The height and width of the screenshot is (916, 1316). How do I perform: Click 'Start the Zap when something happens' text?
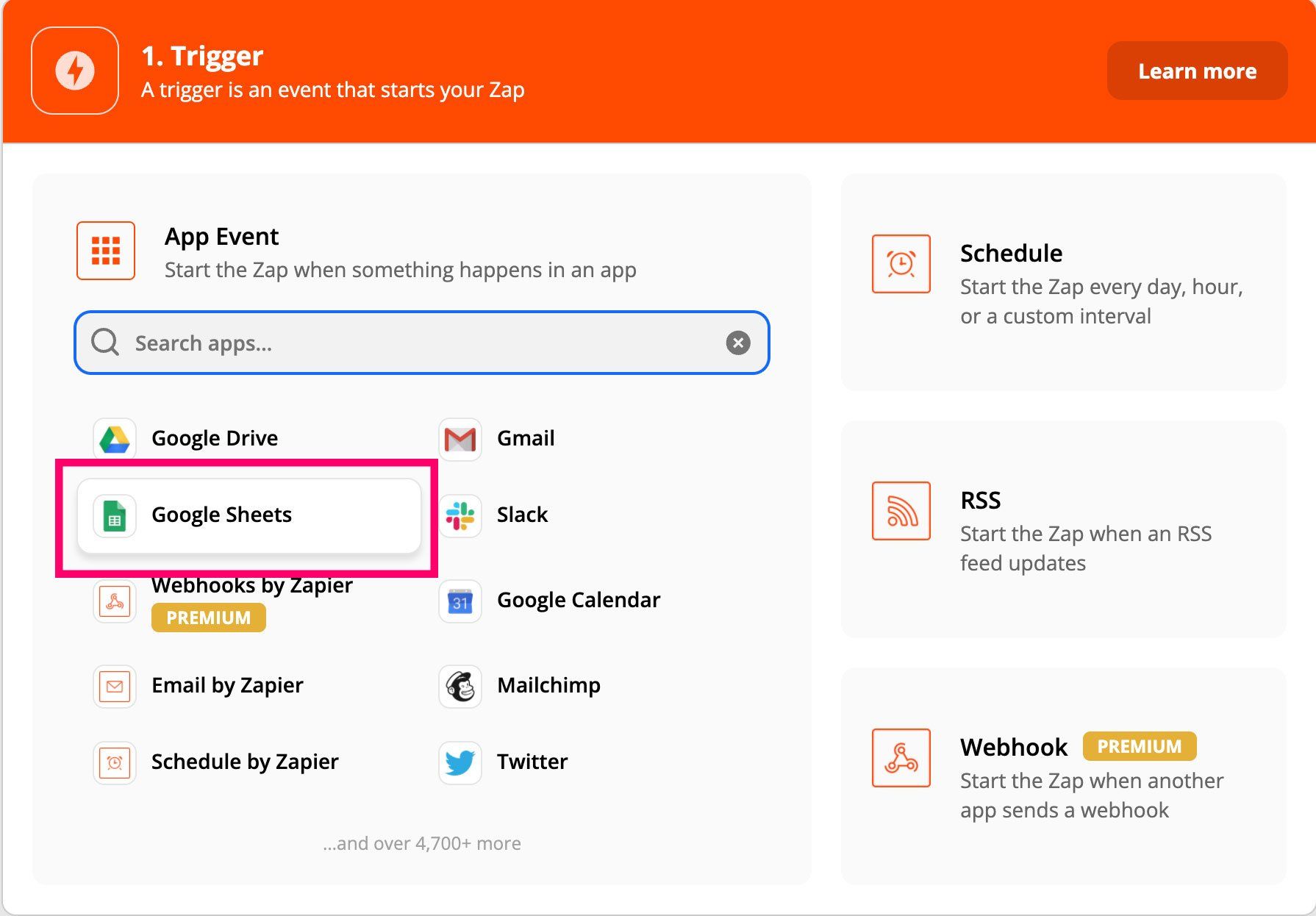[401, 270]
